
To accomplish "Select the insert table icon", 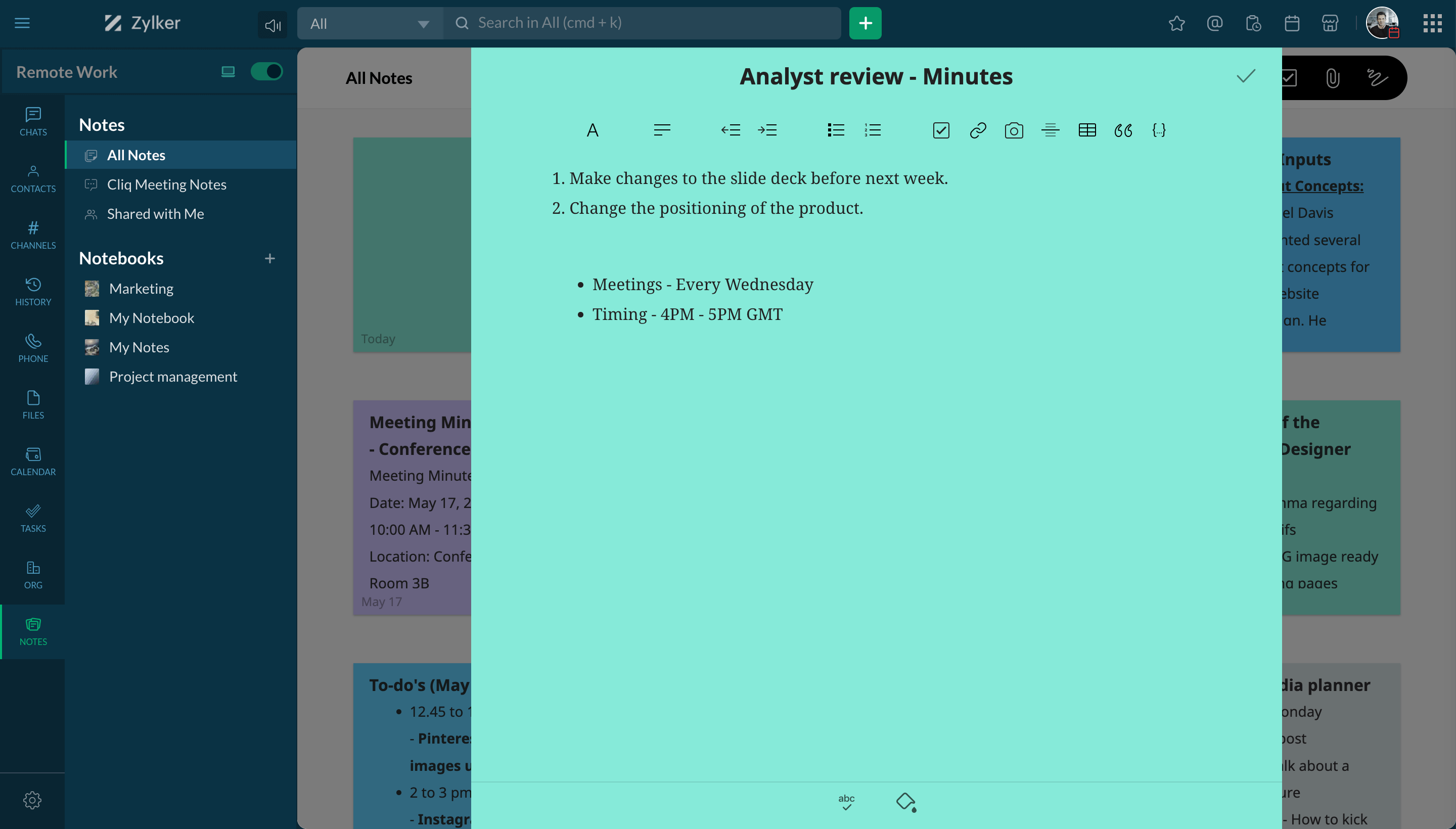I will 1087,130.
